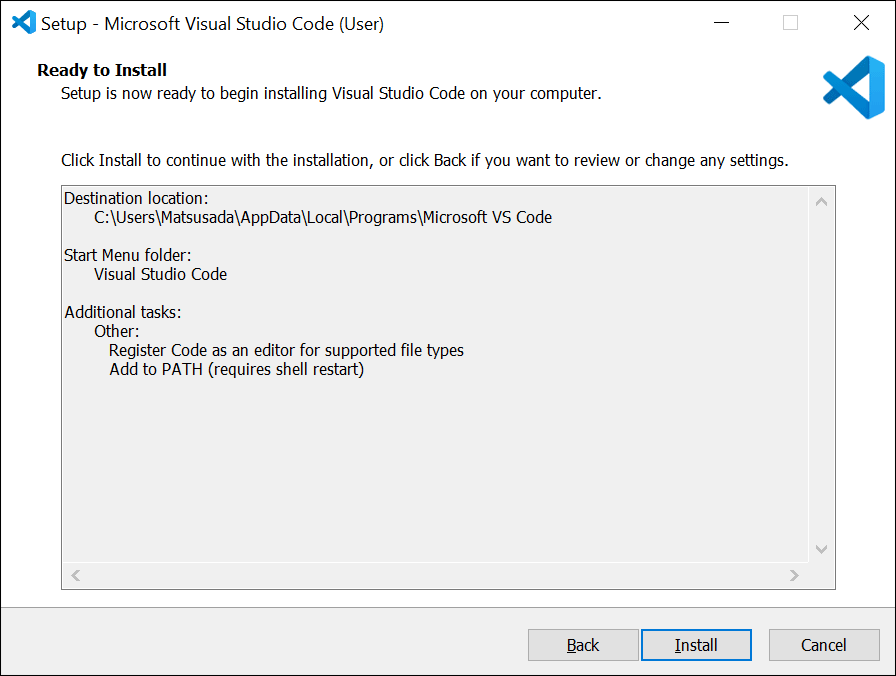The height and width of the screenshot is (676, 896).
Task: Click the horizontal scrollbar right arrow
Action: [x=795, y=575]
